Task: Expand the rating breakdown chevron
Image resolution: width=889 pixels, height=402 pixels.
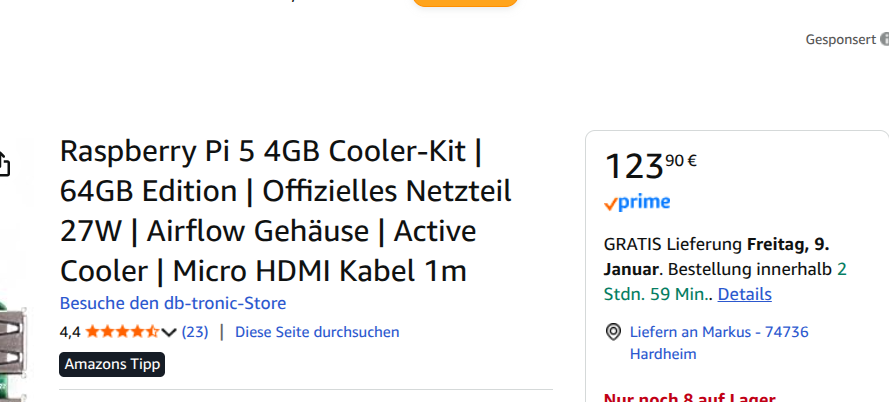Action: click(x=168, y=332)
